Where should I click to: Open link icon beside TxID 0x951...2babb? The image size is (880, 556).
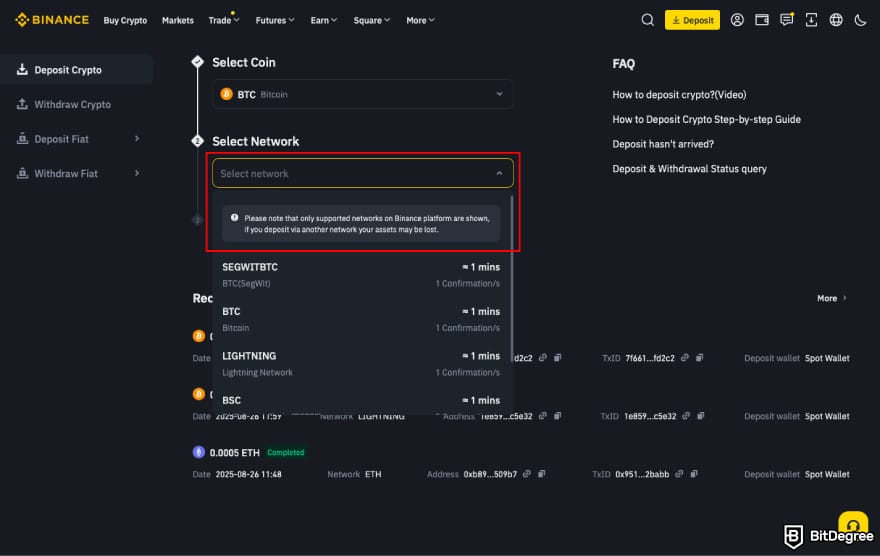[x=679, y=474]
